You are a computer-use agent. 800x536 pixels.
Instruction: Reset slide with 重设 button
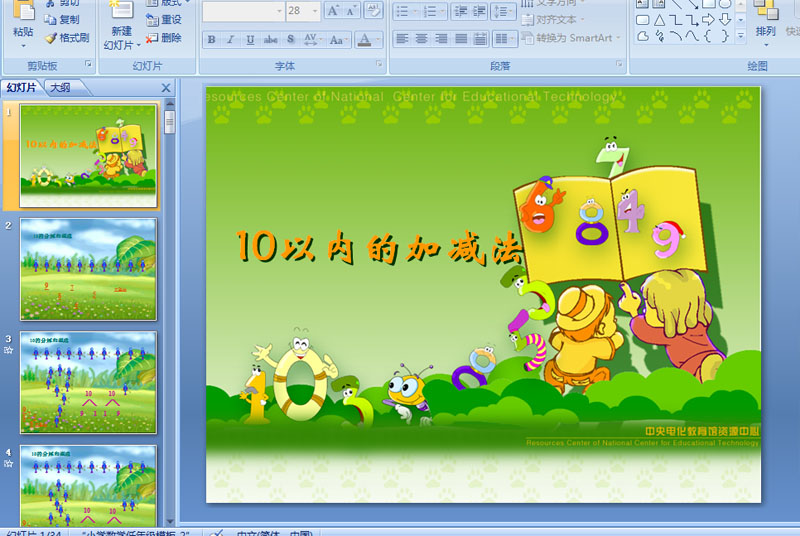pyautogui.click(x=164, y=20)
